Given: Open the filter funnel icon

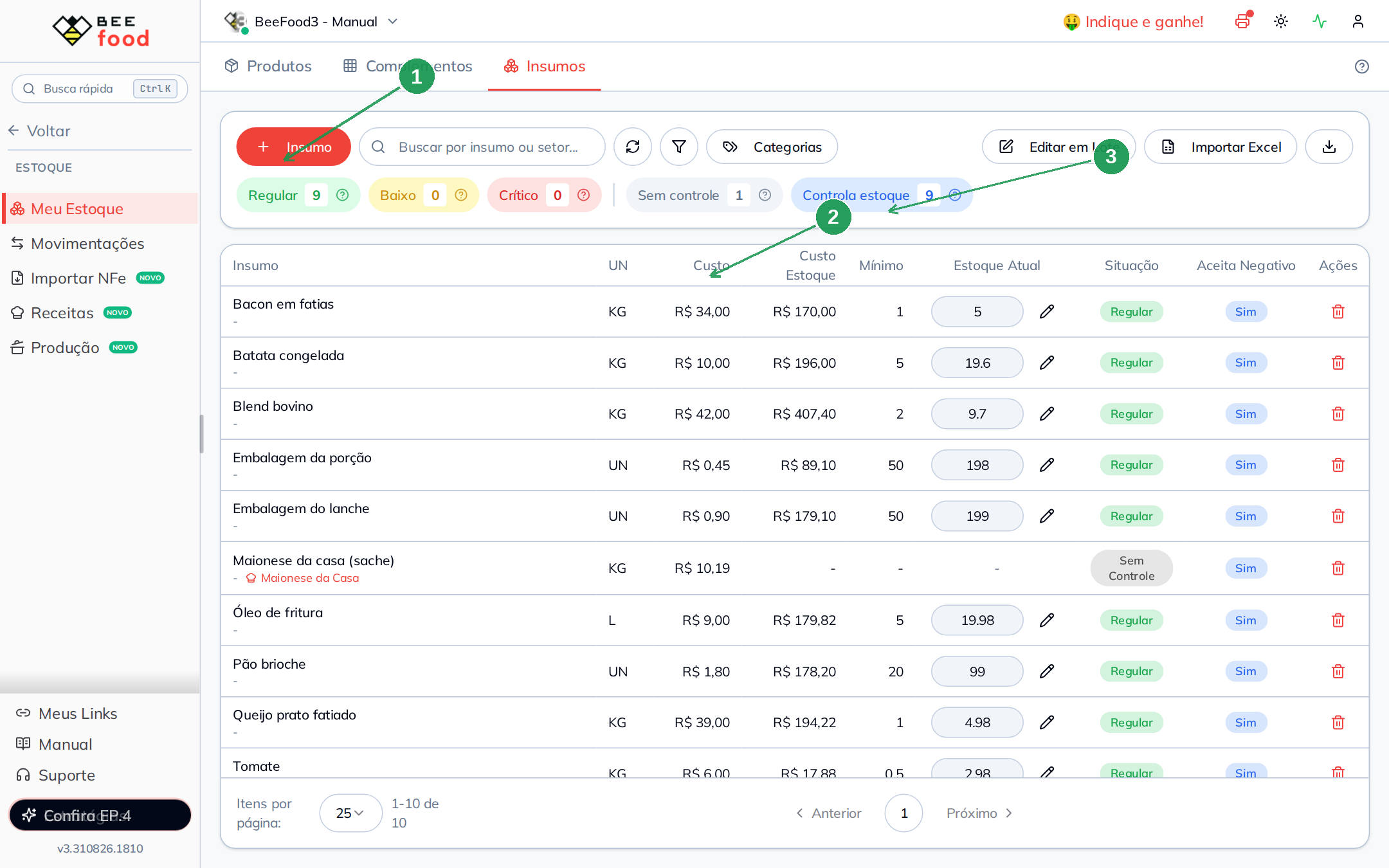Looking at the screenshot, I should coord(679,147).
